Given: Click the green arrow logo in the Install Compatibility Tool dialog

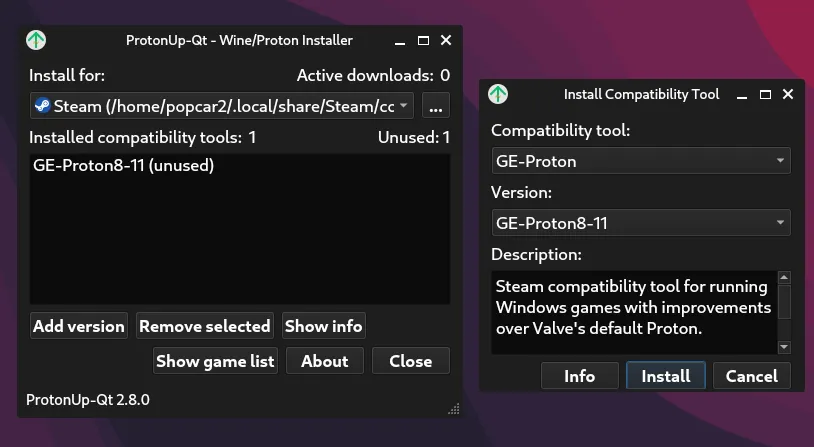Looking at the screenshot, I should tap(498, 94).
